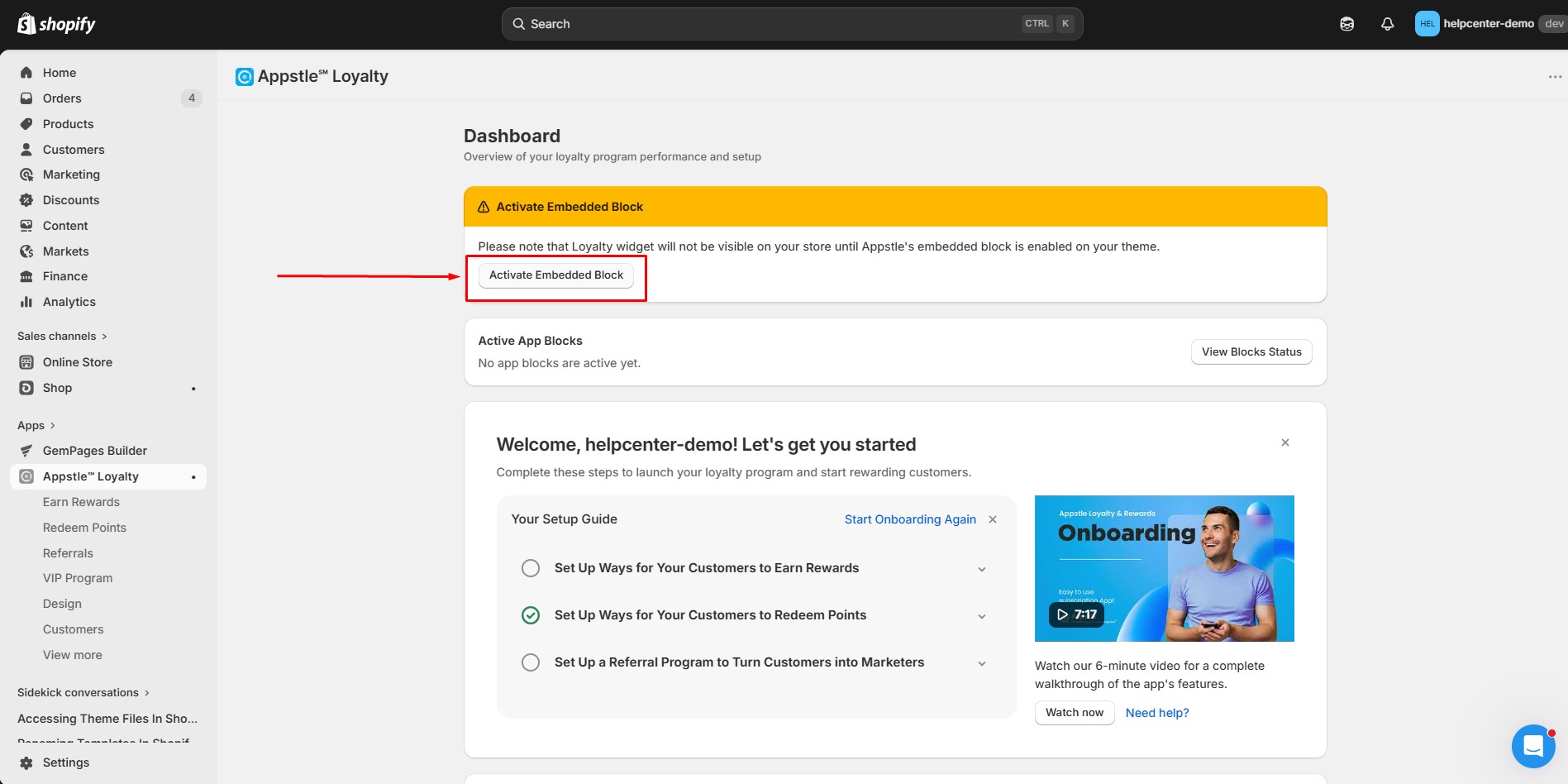
Task: Click the Sidekick assistant icon in top bar
Action: point(1346,24)
